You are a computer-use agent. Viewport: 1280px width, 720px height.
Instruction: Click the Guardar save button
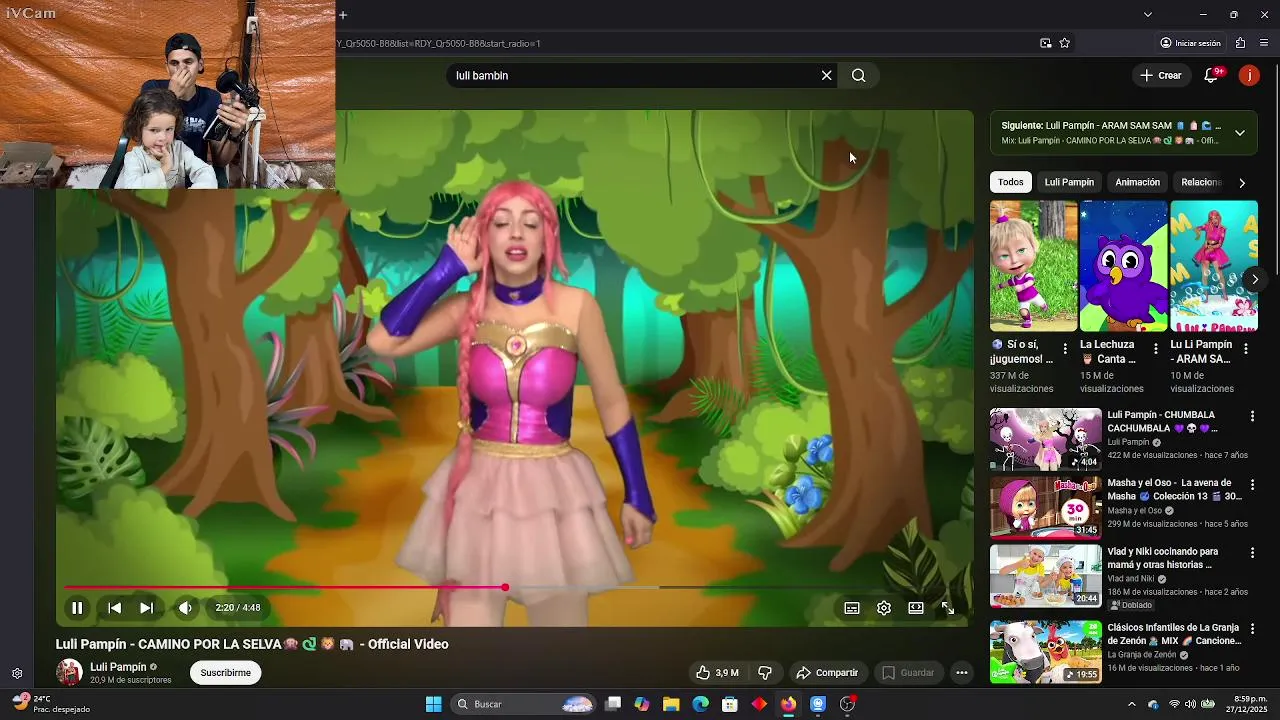[x=908, y=673]
